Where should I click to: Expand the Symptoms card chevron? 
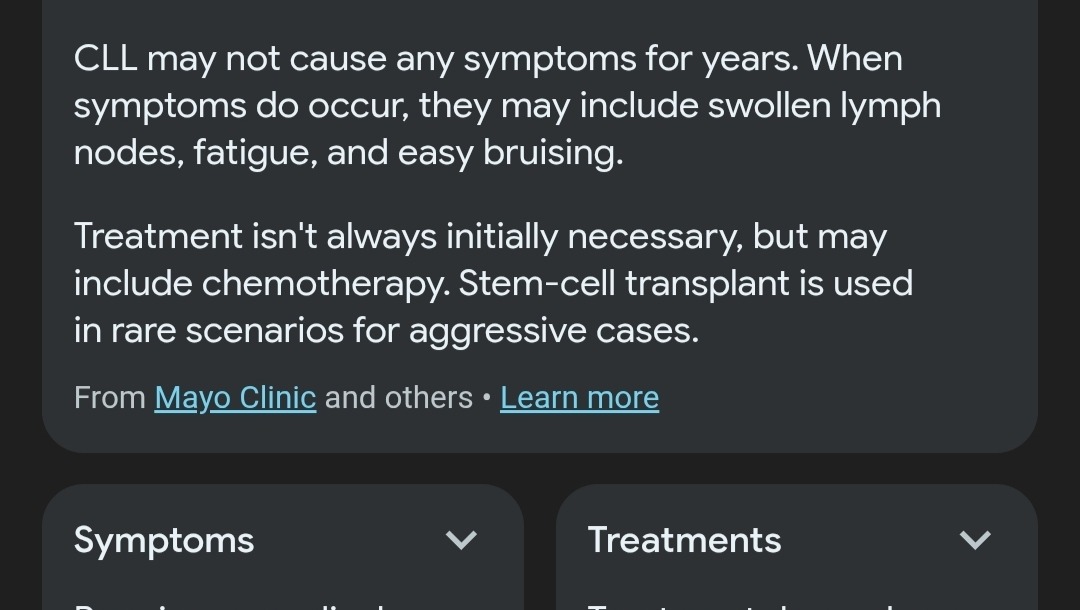461,540
